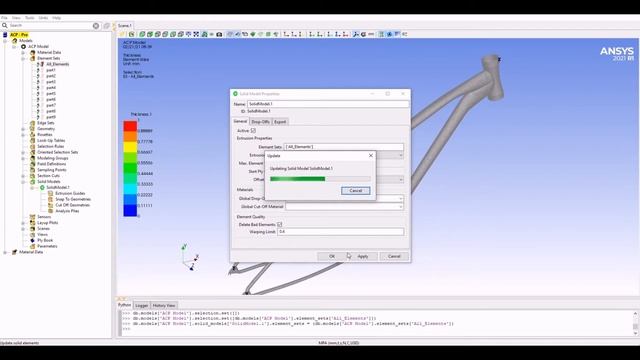640x360 pixels.
Task: Click Cancel at bottom of Solid Model Properties
Action: tap(394, 256)
